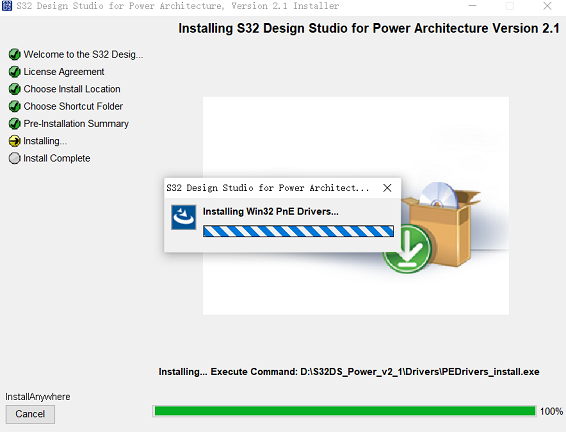Click the Execute Command status text
The width and height of the screenshot is (566, 432).
349,372
